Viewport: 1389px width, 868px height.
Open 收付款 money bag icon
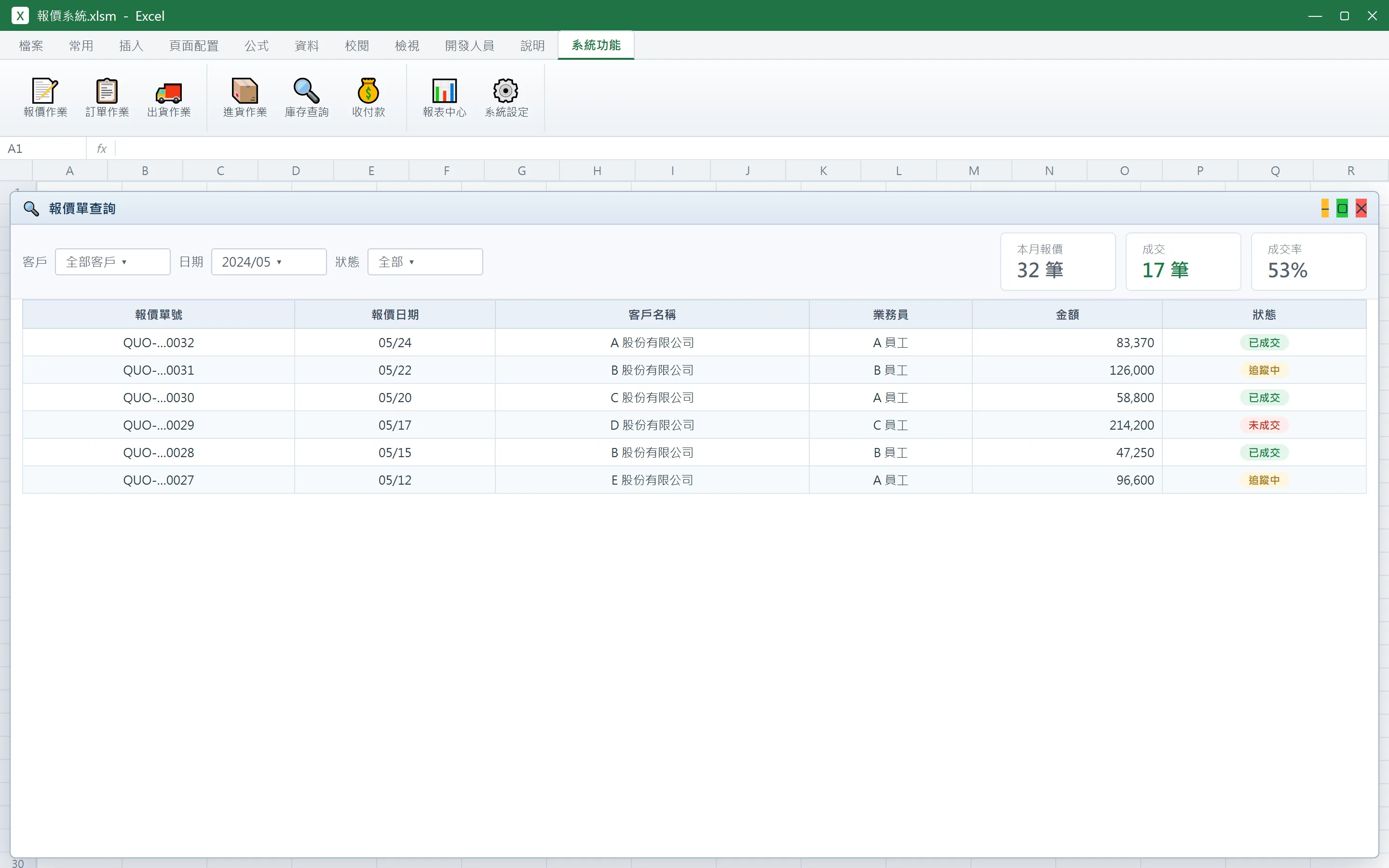pyautogui.click(x=368, y=97)
